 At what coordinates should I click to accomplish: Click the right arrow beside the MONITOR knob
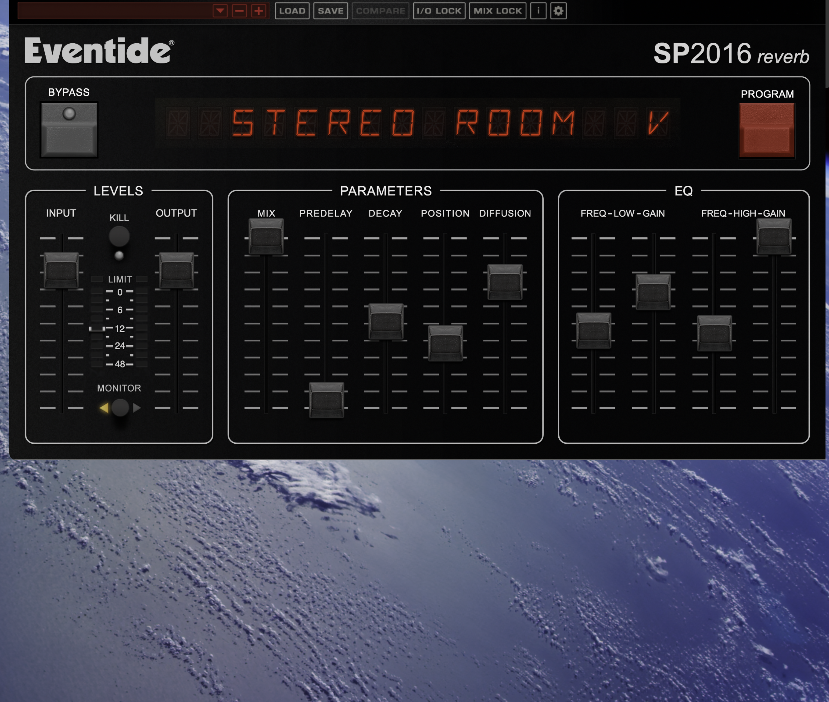pyautogui.click(x=137, y=407)
